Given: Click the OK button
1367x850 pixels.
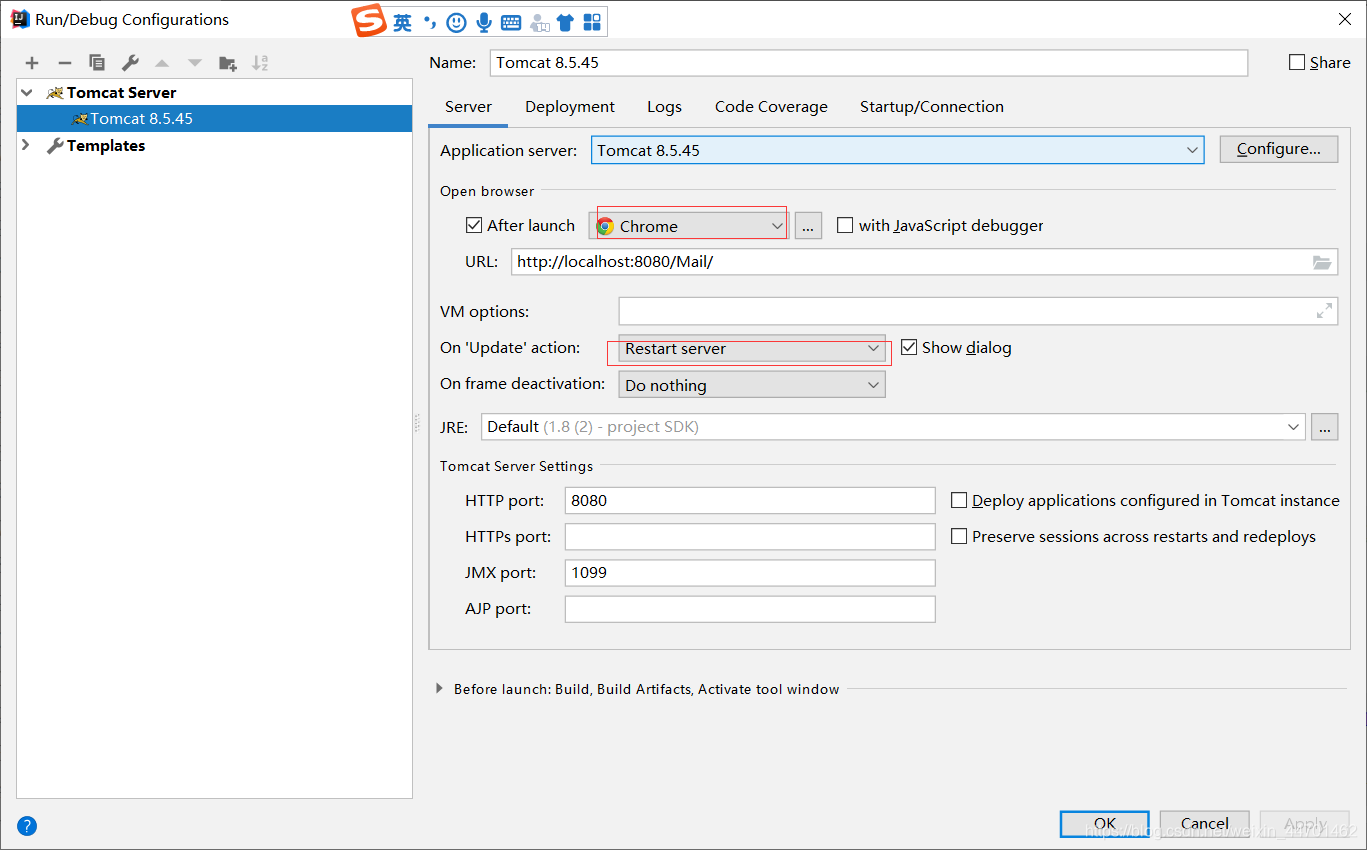Looking at the screenshot, I should tap(1105, 824).
